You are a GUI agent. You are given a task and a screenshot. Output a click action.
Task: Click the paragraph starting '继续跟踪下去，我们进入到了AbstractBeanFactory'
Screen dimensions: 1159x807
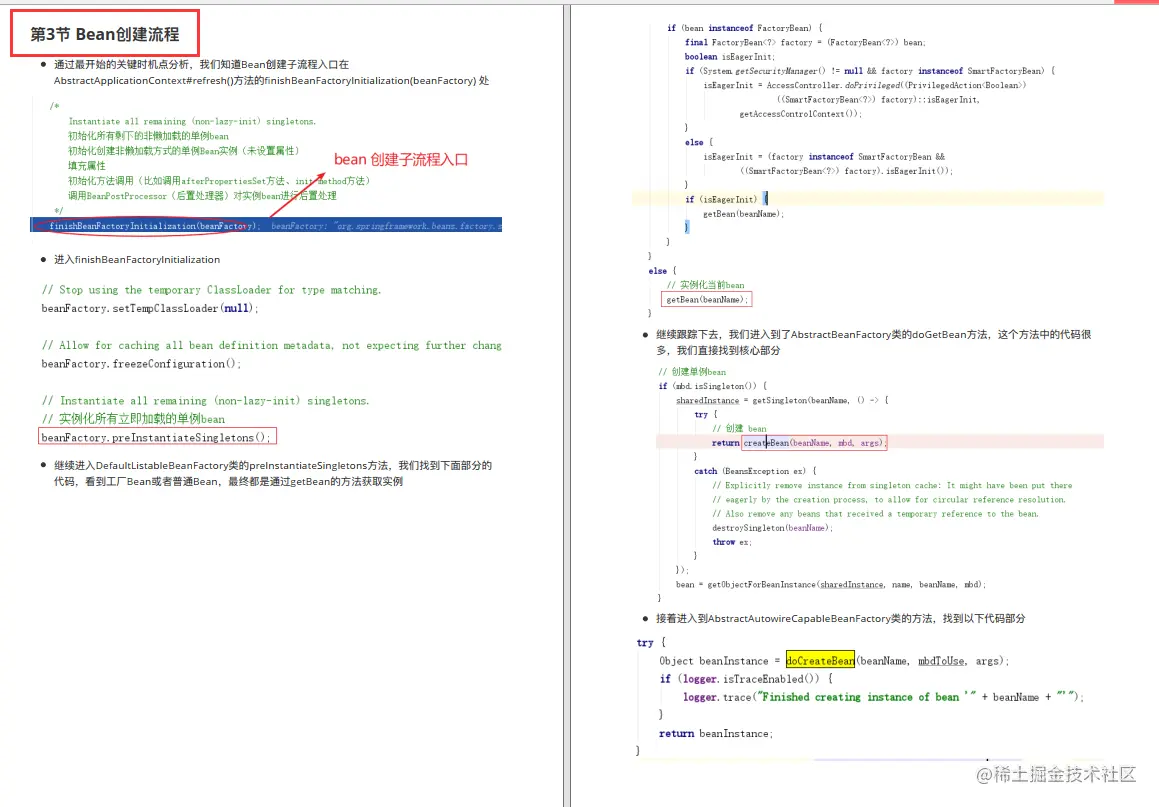click(x=874, y=342)
